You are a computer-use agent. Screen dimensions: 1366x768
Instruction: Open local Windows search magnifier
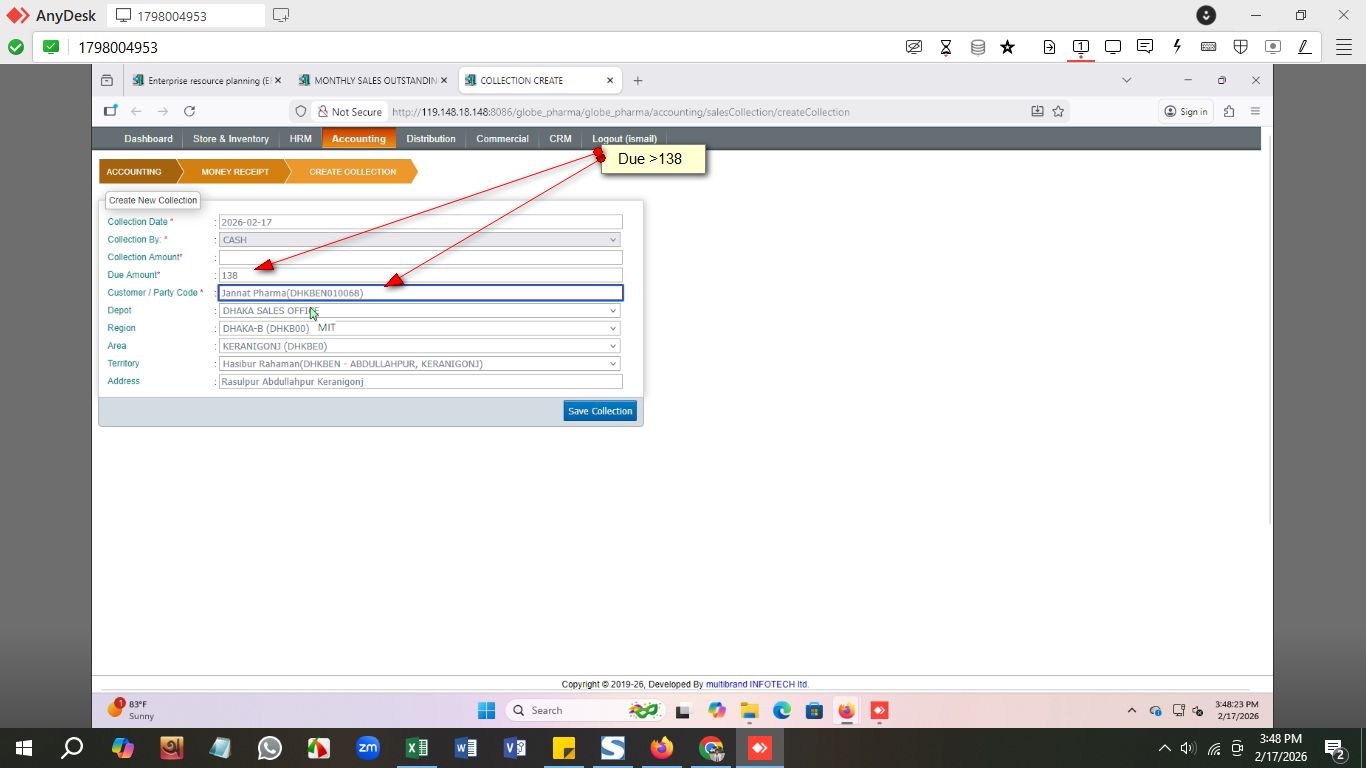pos(72,748)
